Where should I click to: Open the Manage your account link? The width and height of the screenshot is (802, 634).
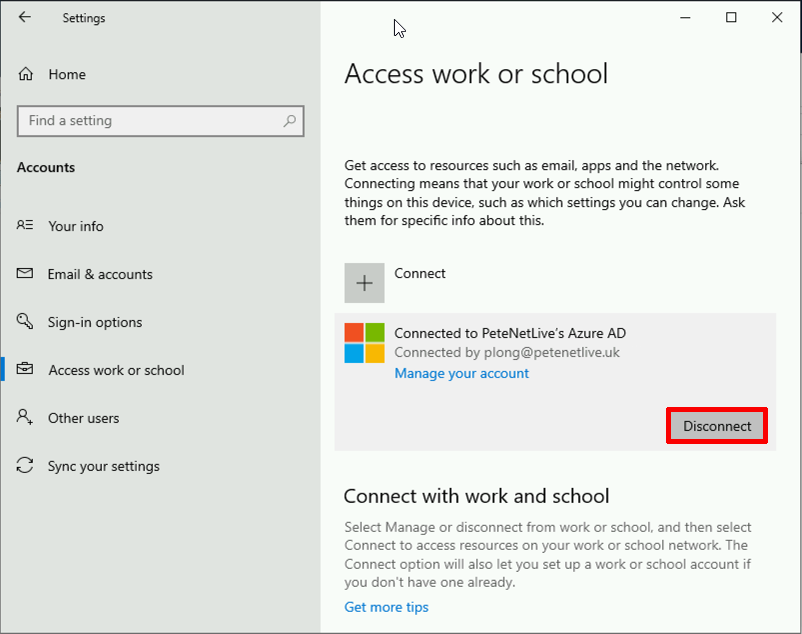(461, 373)
